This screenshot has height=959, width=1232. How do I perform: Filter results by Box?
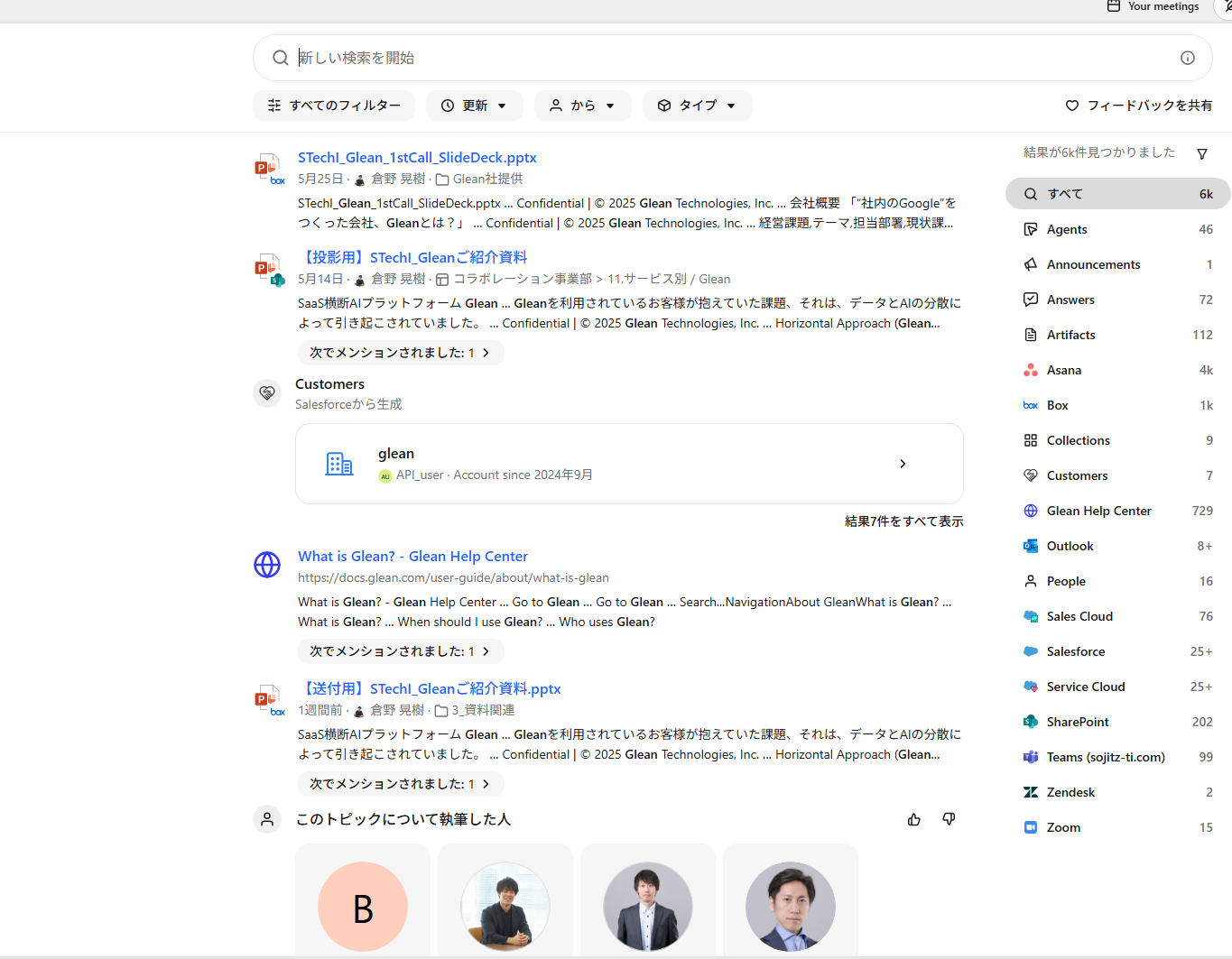(x=1117, y=405)
